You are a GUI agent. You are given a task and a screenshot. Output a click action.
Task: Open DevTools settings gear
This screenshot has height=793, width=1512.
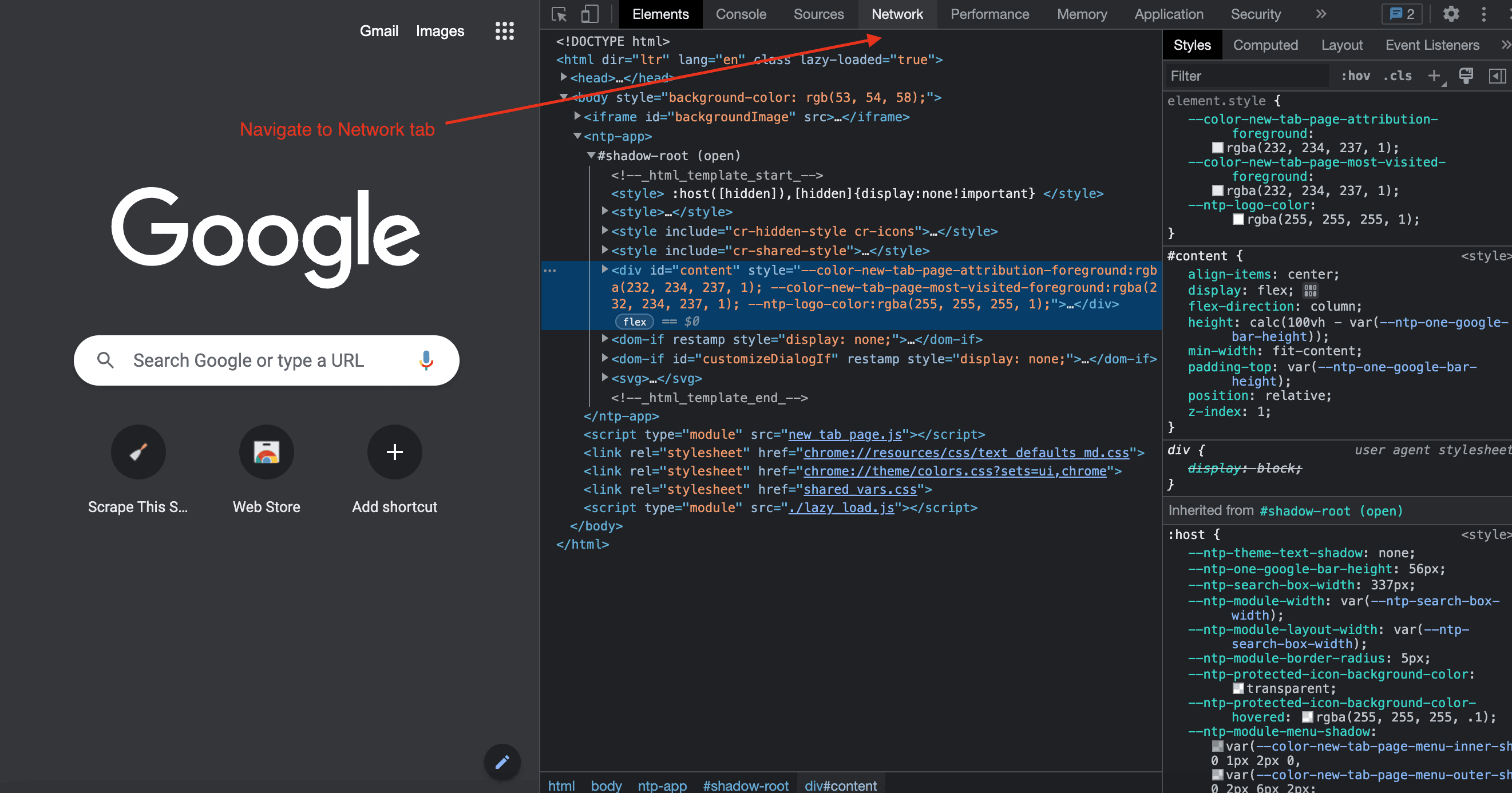click(x=1451, y=14)
